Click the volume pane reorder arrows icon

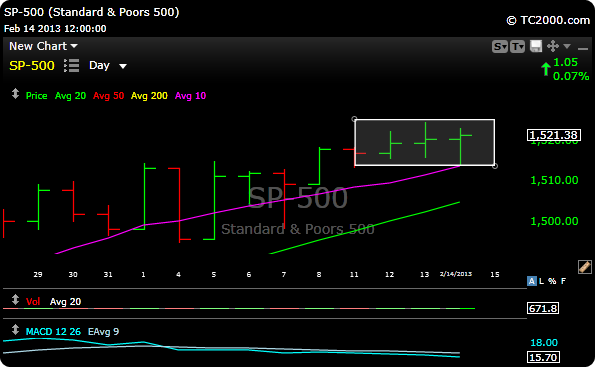tap(15, 299)
